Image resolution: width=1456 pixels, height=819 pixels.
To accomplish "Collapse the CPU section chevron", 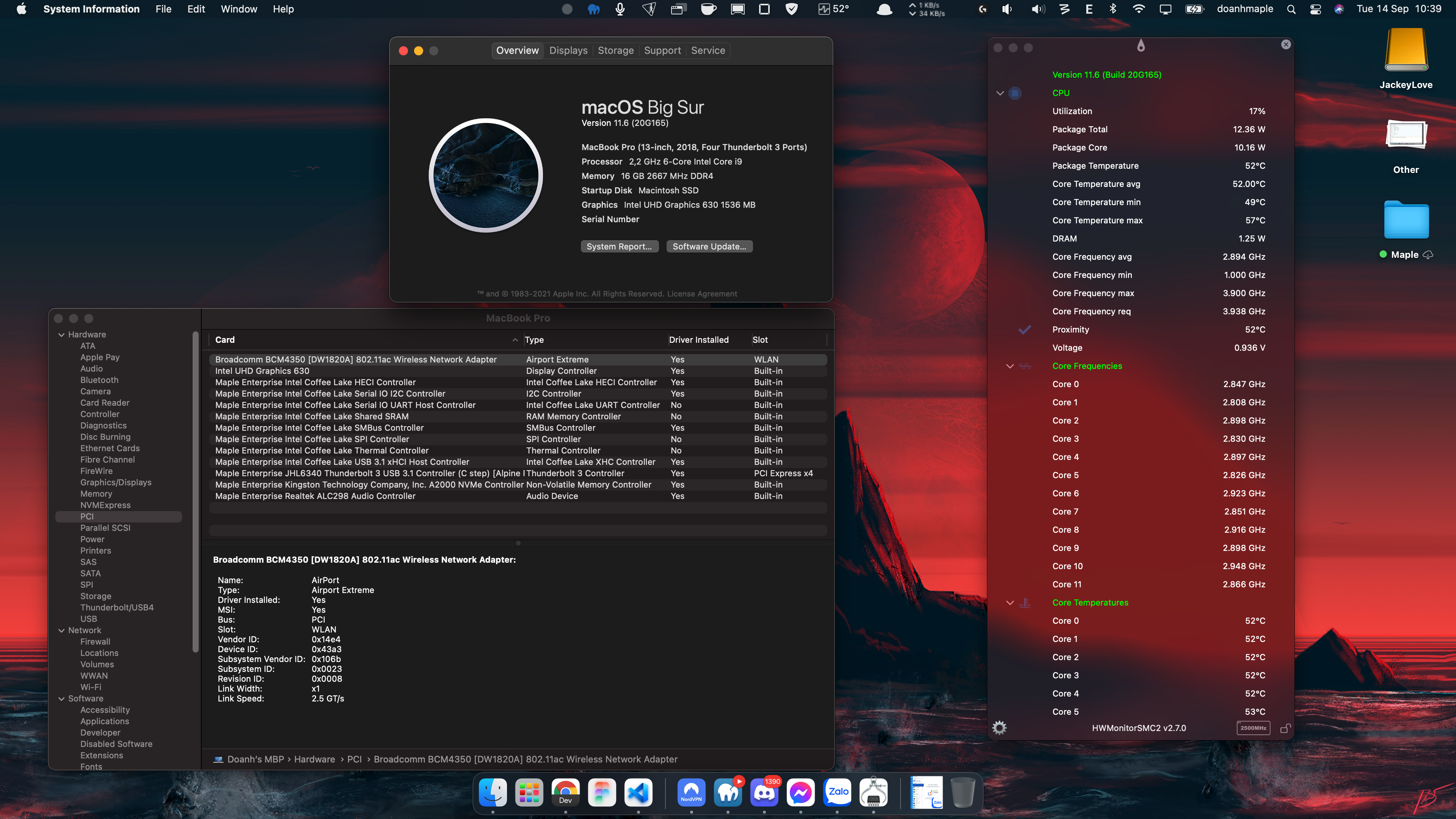I will coord(1000,93).
